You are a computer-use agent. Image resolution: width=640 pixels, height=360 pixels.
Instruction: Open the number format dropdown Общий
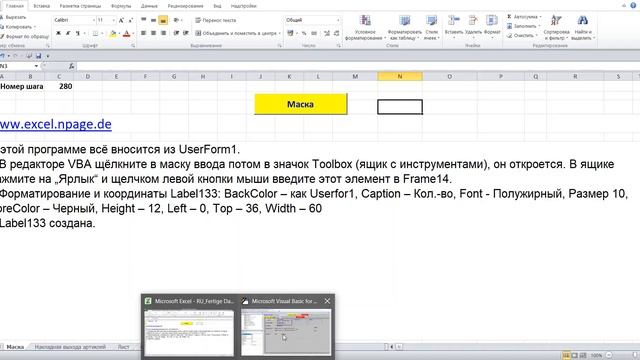[338, 20]
